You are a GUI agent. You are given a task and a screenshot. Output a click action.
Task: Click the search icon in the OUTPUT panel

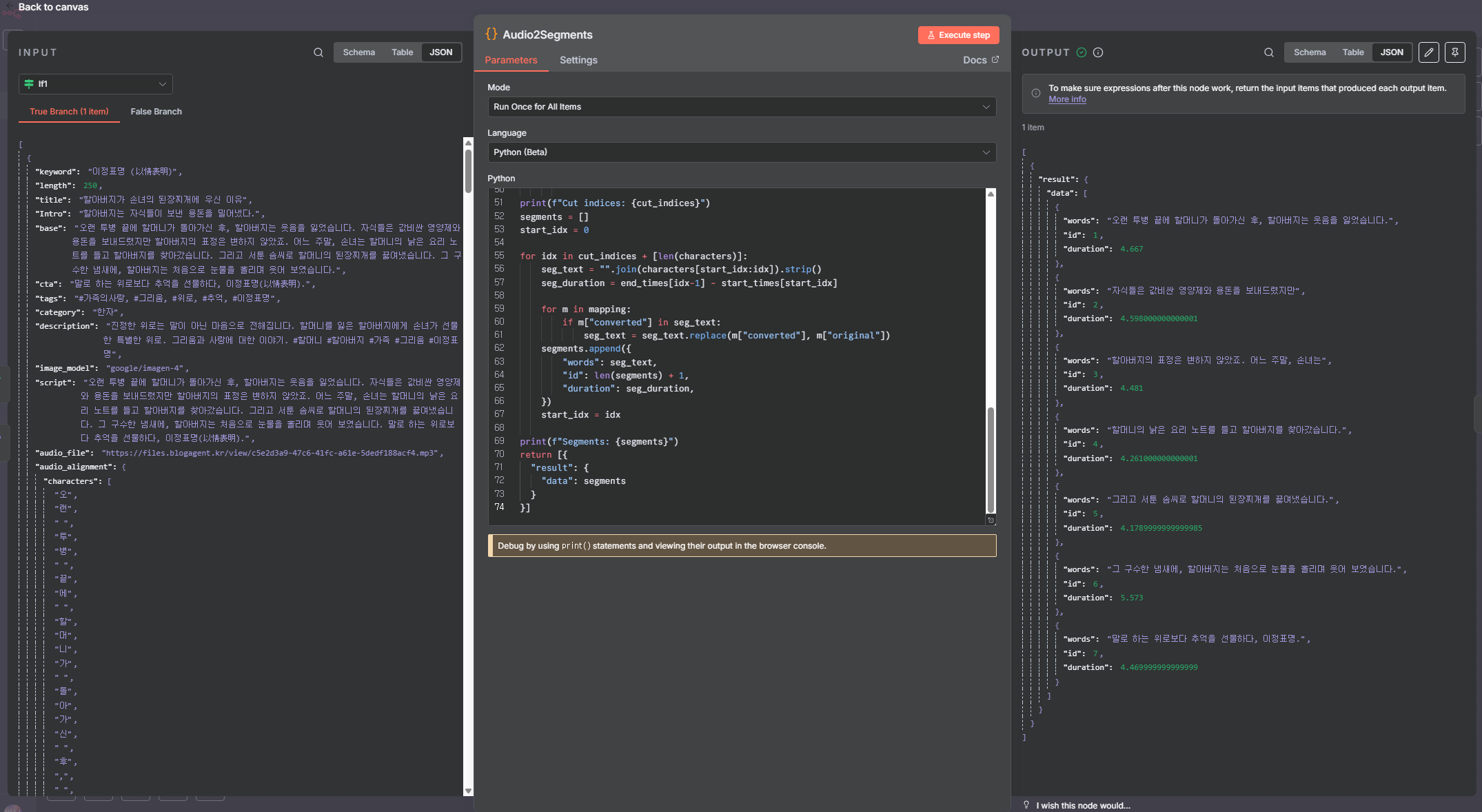point(1268,52)
